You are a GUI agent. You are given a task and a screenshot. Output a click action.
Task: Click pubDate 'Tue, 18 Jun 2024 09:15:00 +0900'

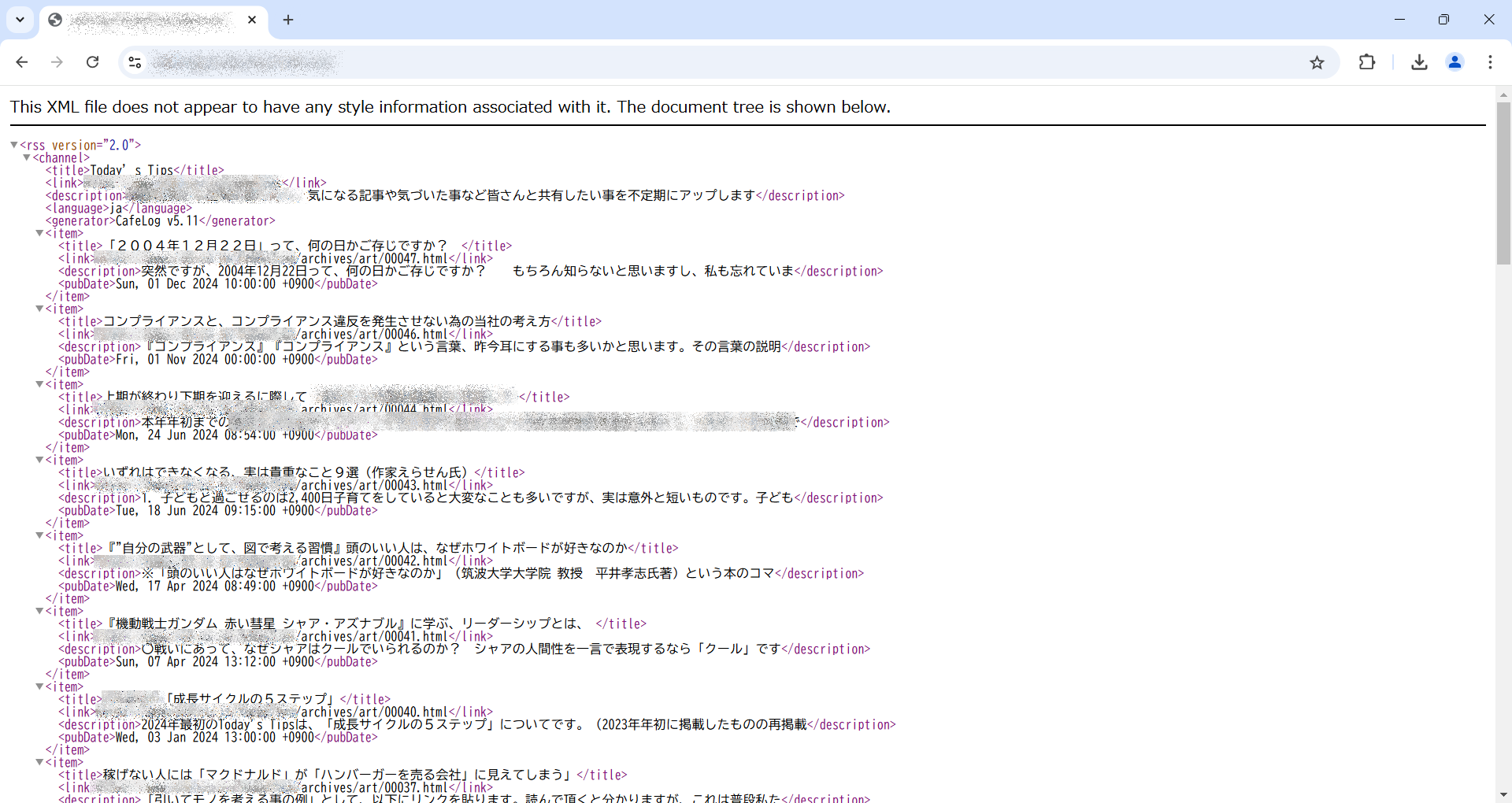coord(215,510)
